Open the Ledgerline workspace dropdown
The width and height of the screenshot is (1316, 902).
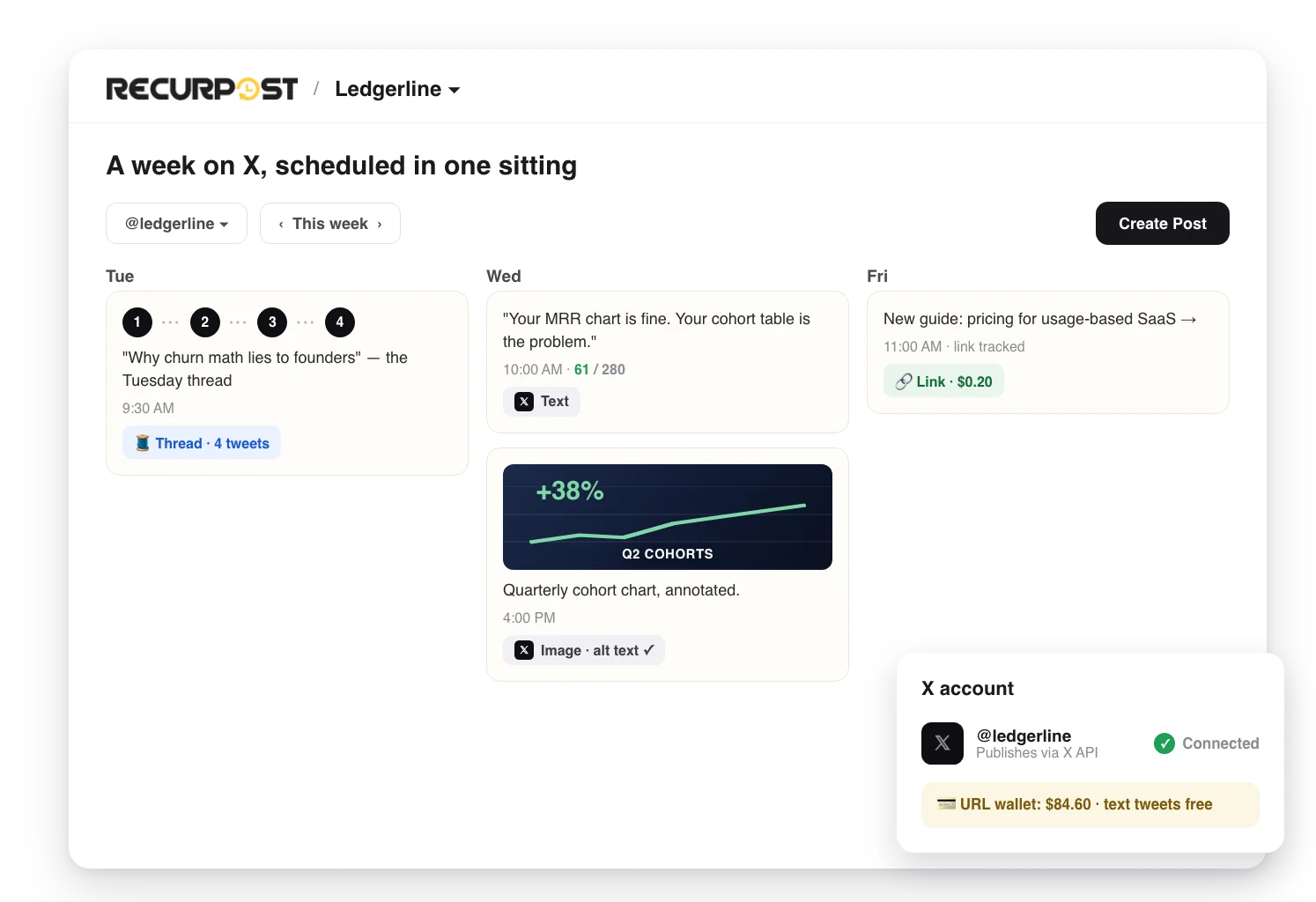397,89
